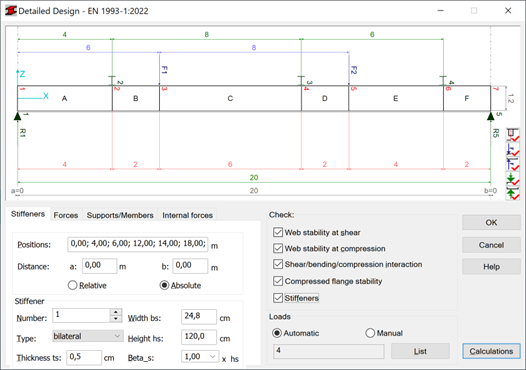Choose Automatic loads option
This screenshot has height=370, width=526.
(277, 333)
